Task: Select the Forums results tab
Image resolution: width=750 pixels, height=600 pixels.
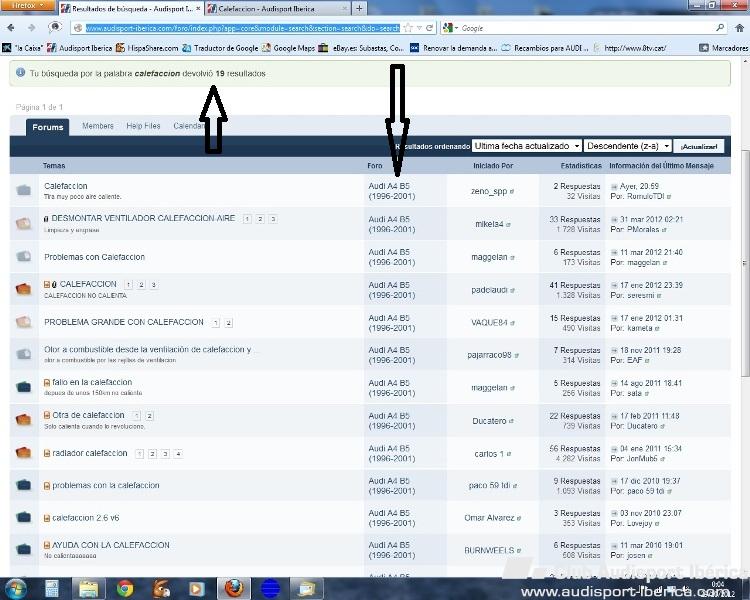Action: click(x=48, y=127)
